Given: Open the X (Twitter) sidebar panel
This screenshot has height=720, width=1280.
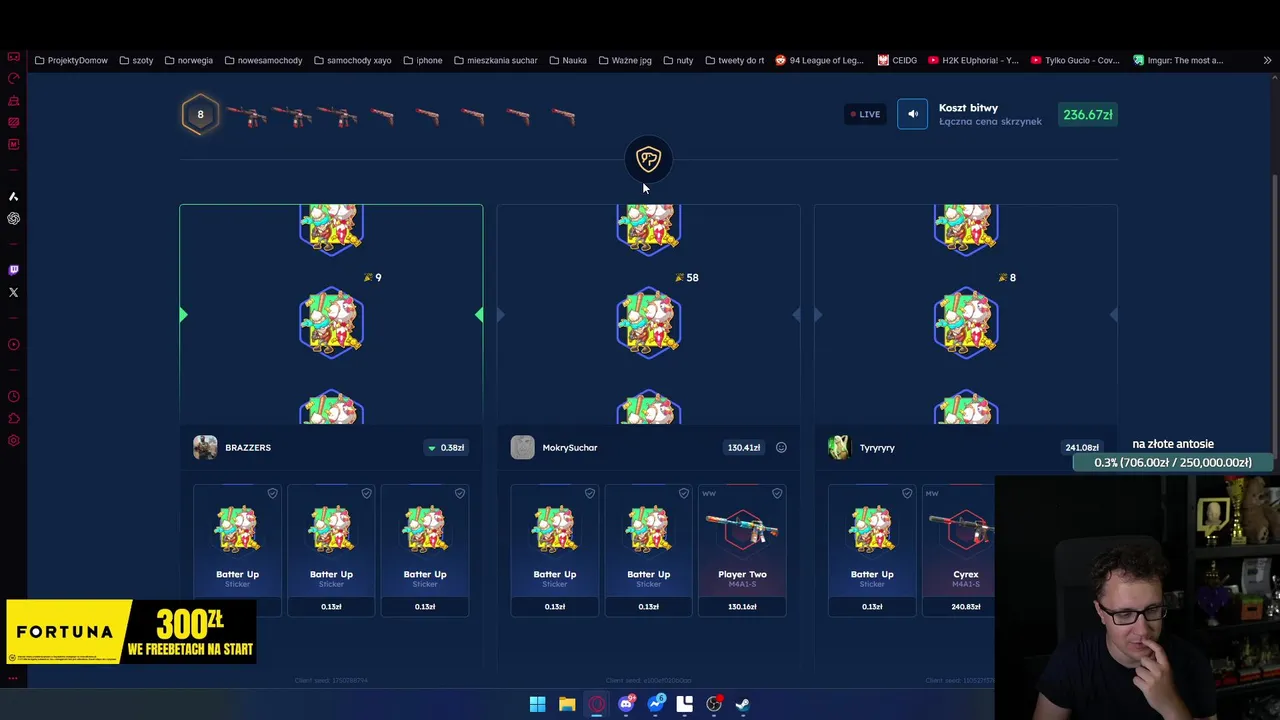Looking at the screenshot, I should click(x=13, y=292).
